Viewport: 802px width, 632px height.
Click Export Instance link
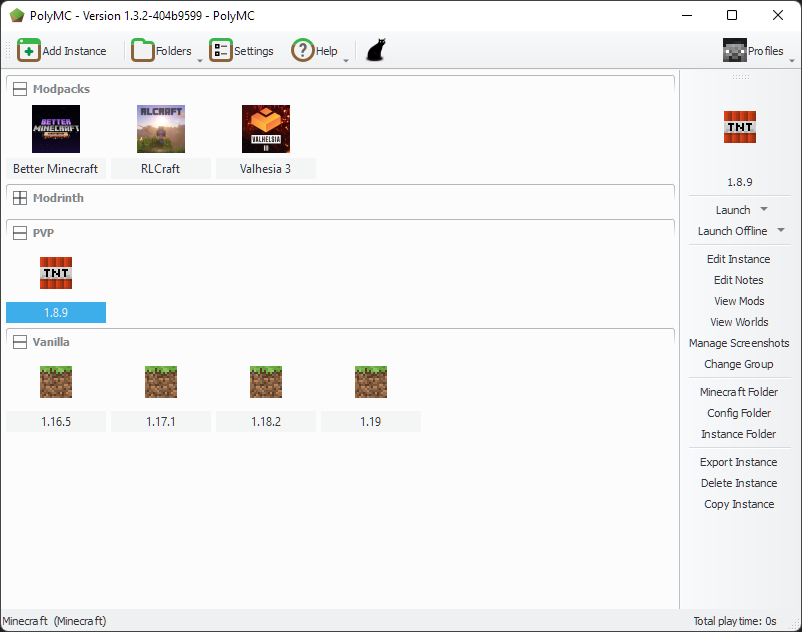click(x=738, y=462)
